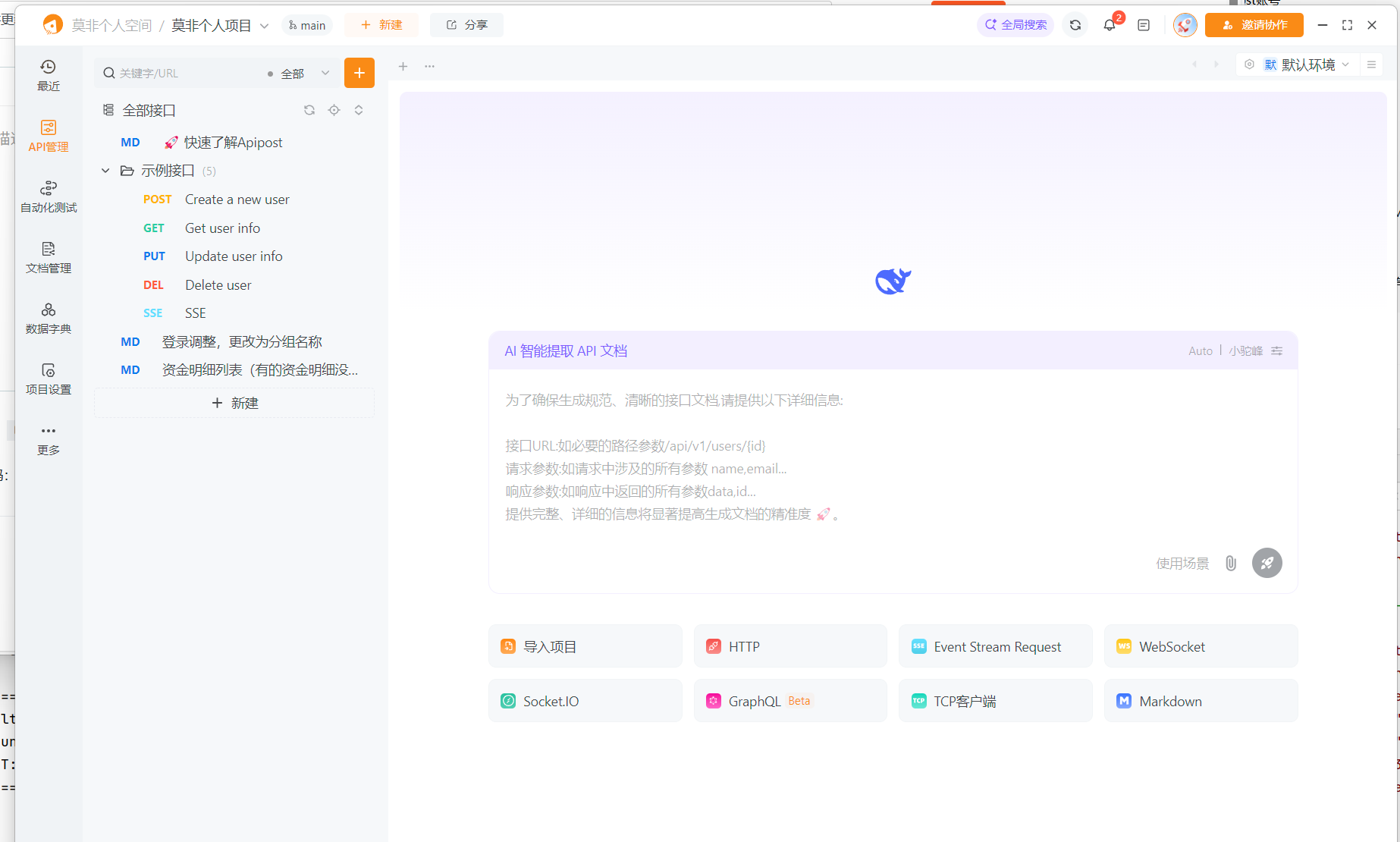Open the 数据字典 panel
The image size is (1400, 842).
(48, 317)
